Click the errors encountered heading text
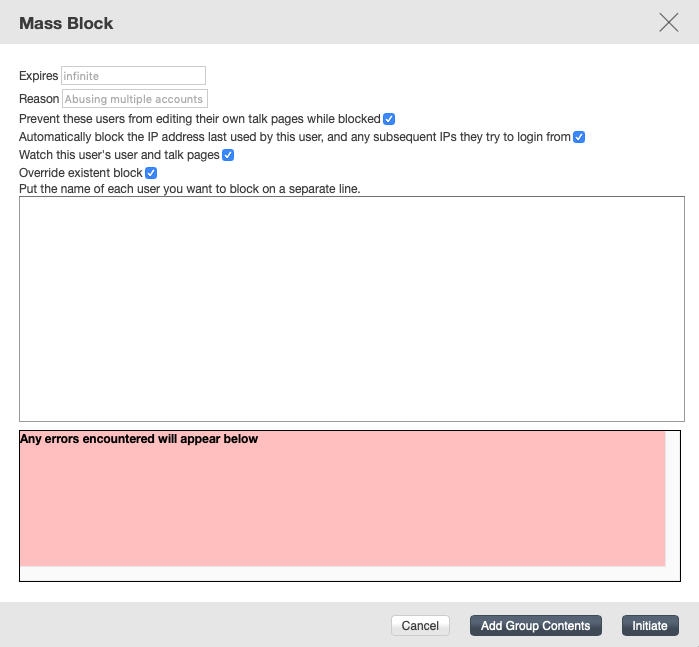This screenshot has height=647, width=699. click(x=139, y=439)
